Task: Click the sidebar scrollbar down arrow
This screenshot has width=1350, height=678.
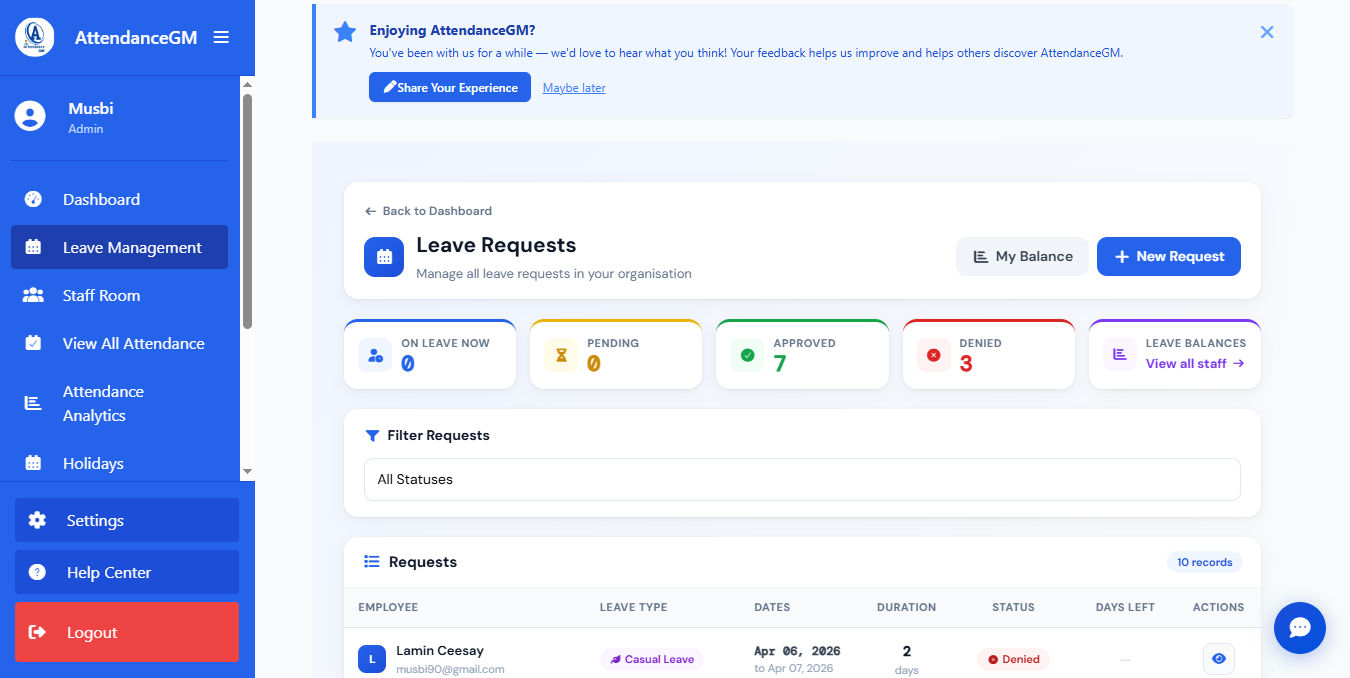Action: [247, 472]
